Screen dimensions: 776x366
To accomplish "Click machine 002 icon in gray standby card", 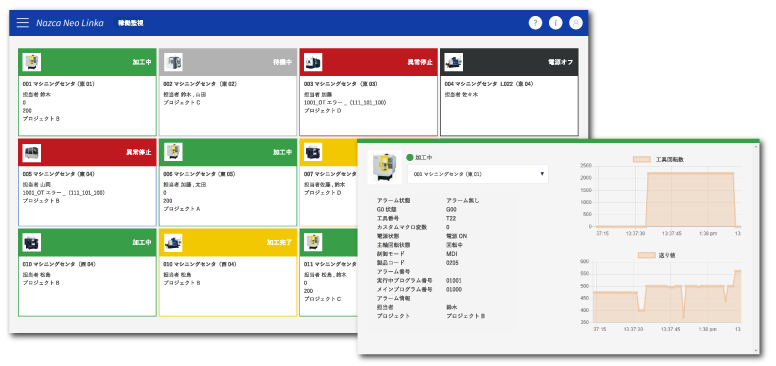I will 173,62.
